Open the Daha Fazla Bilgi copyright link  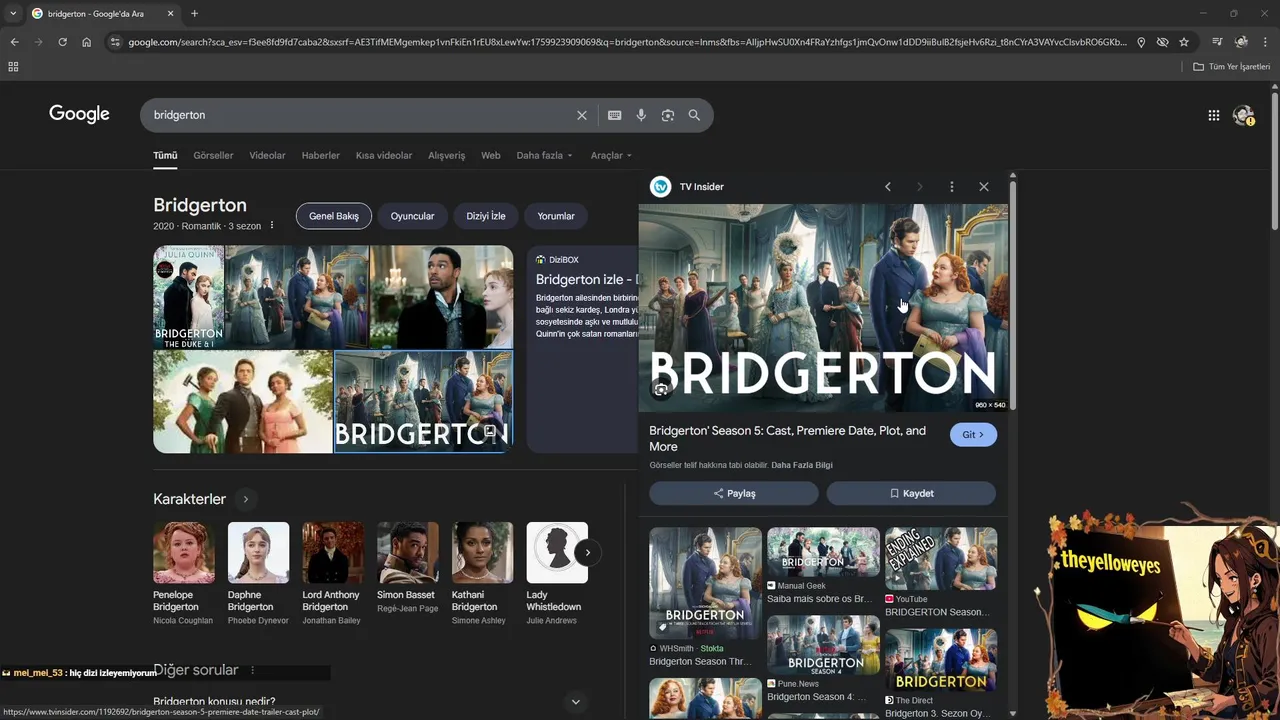pos(802,465)
